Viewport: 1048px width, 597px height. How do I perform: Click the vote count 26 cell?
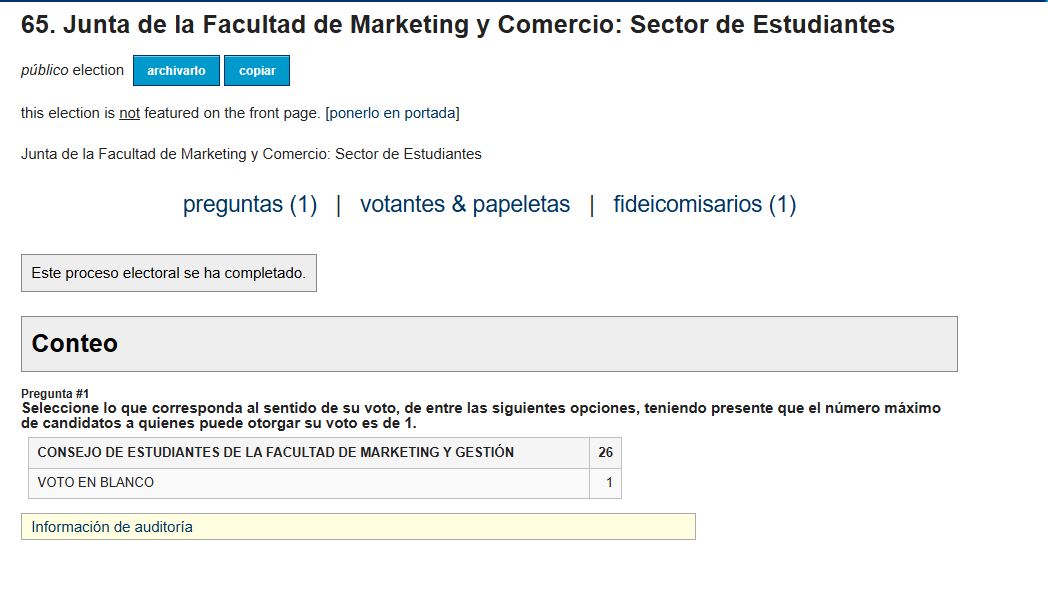(x=606, y=453)
